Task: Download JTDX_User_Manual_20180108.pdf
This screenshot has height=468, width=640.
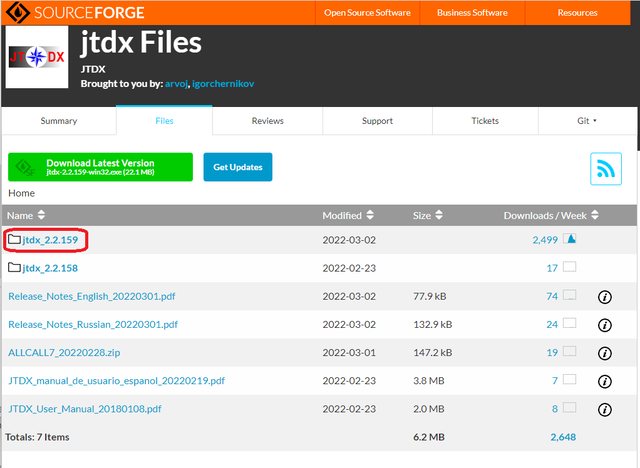Action: 85,409
